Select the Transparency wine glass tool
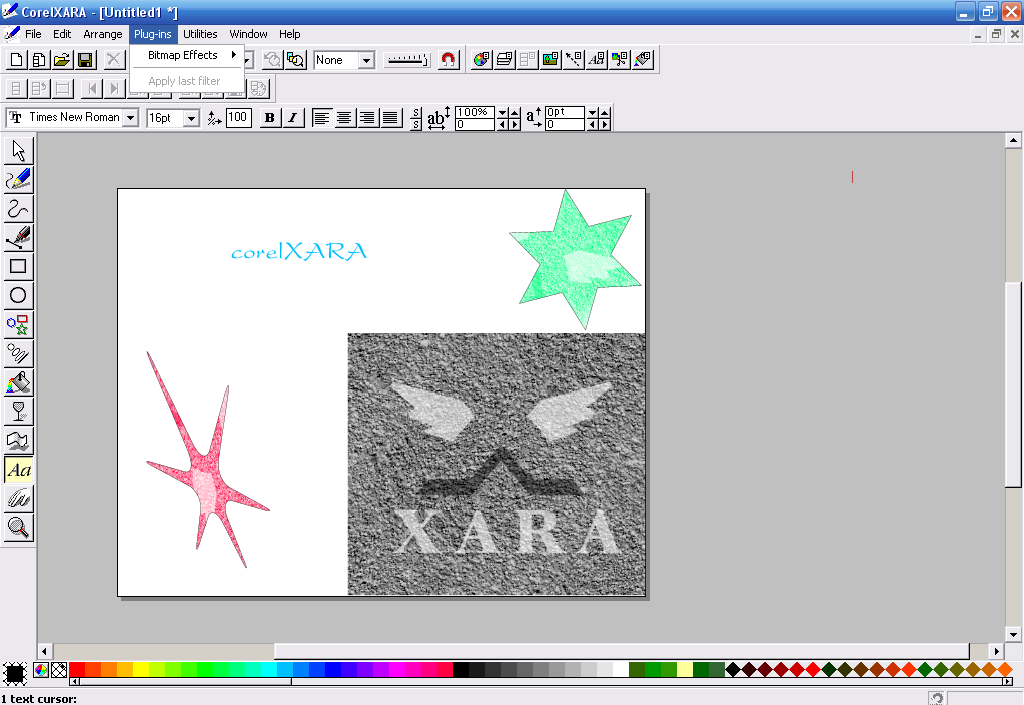Viewport: 1024px width, 705px height. [18, 411]
